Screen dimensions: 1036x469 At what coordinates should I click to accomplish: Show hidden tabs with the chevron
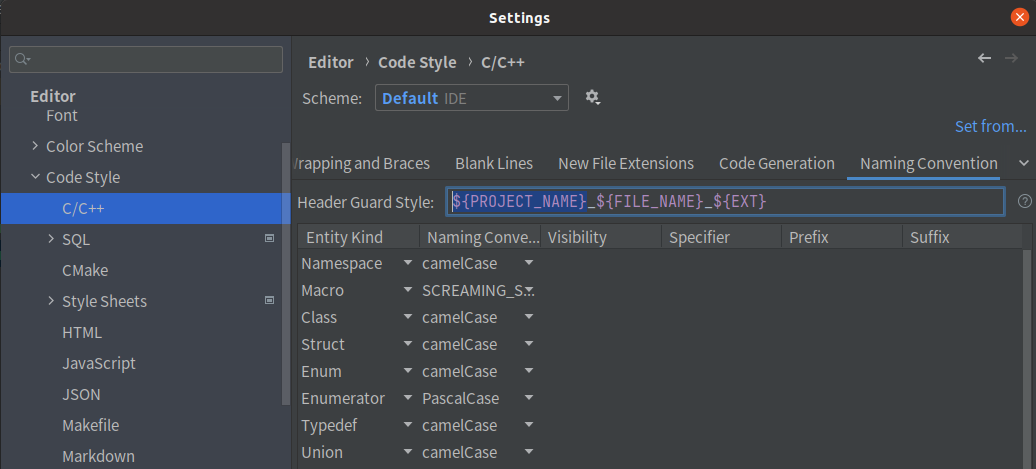click(x=1023, y=163)
